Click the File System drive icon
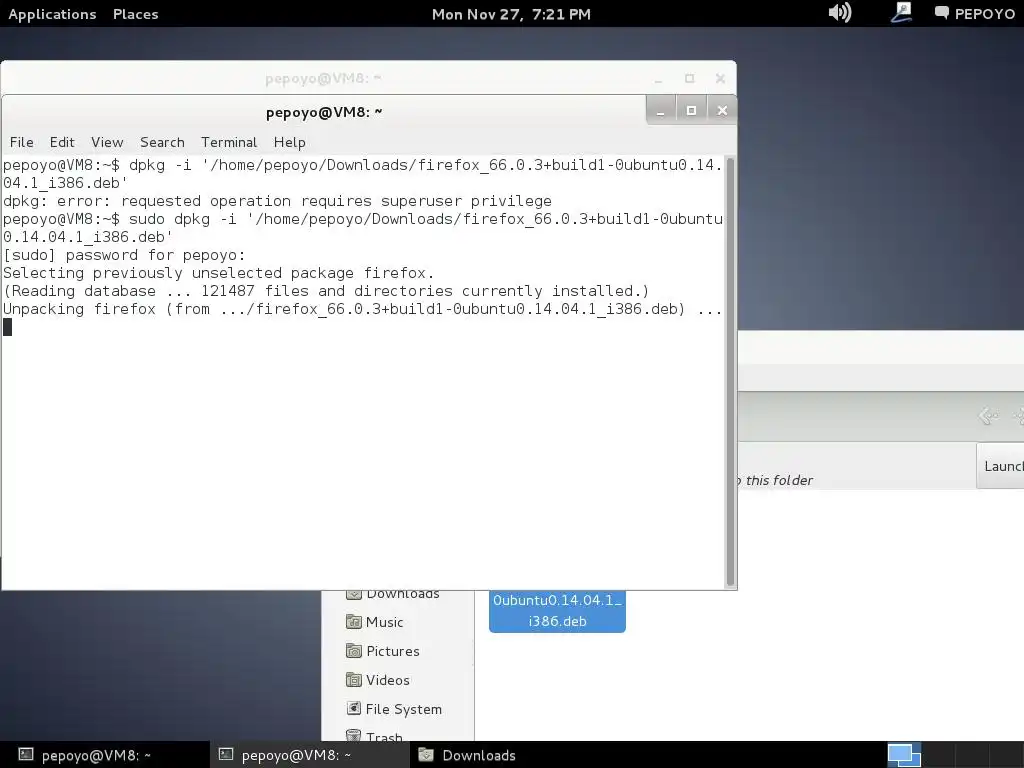This screenshot has height=768, width=1024. (353, 709)
